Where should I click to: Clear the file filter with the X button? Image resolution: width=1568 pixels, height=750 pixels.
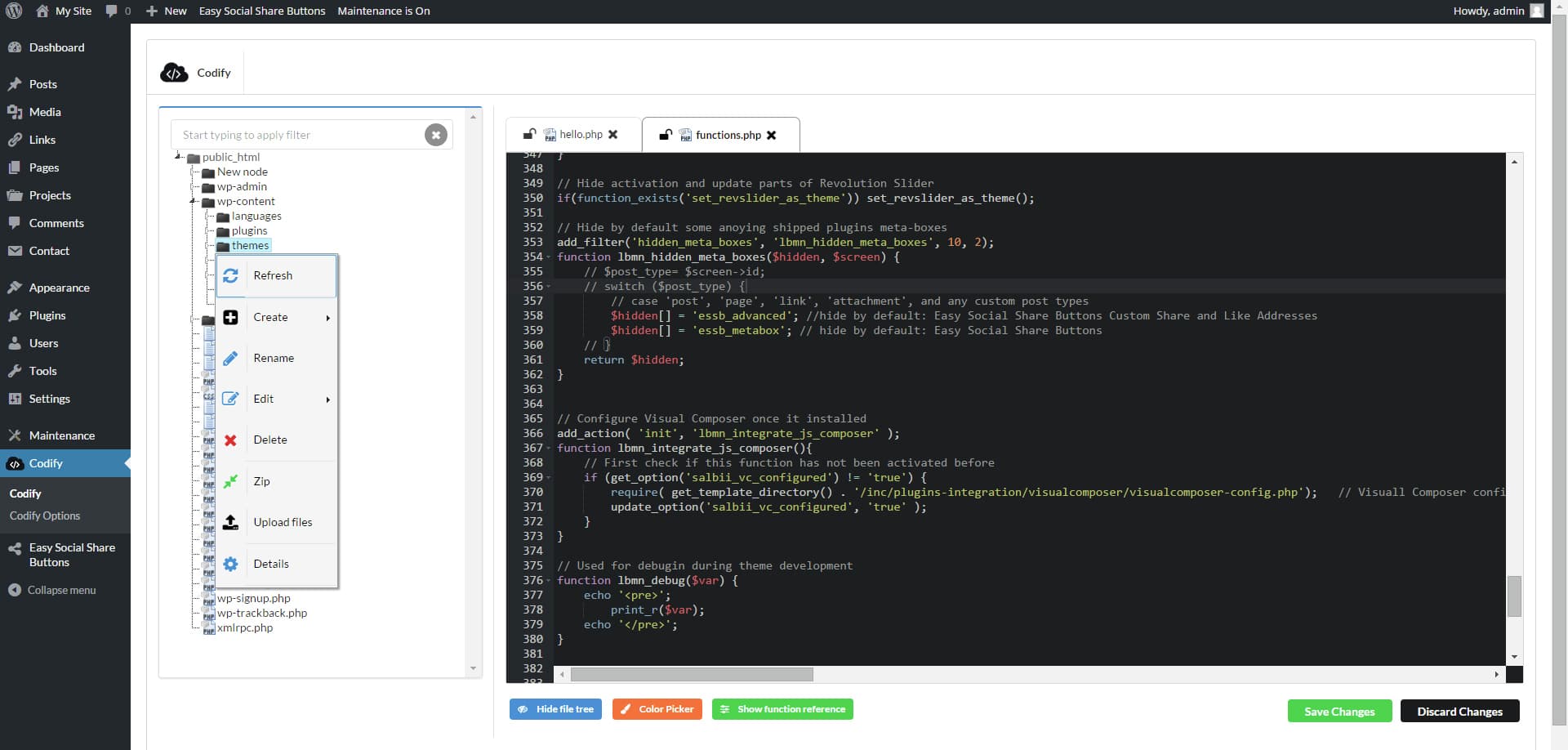[x=436, y=135]
